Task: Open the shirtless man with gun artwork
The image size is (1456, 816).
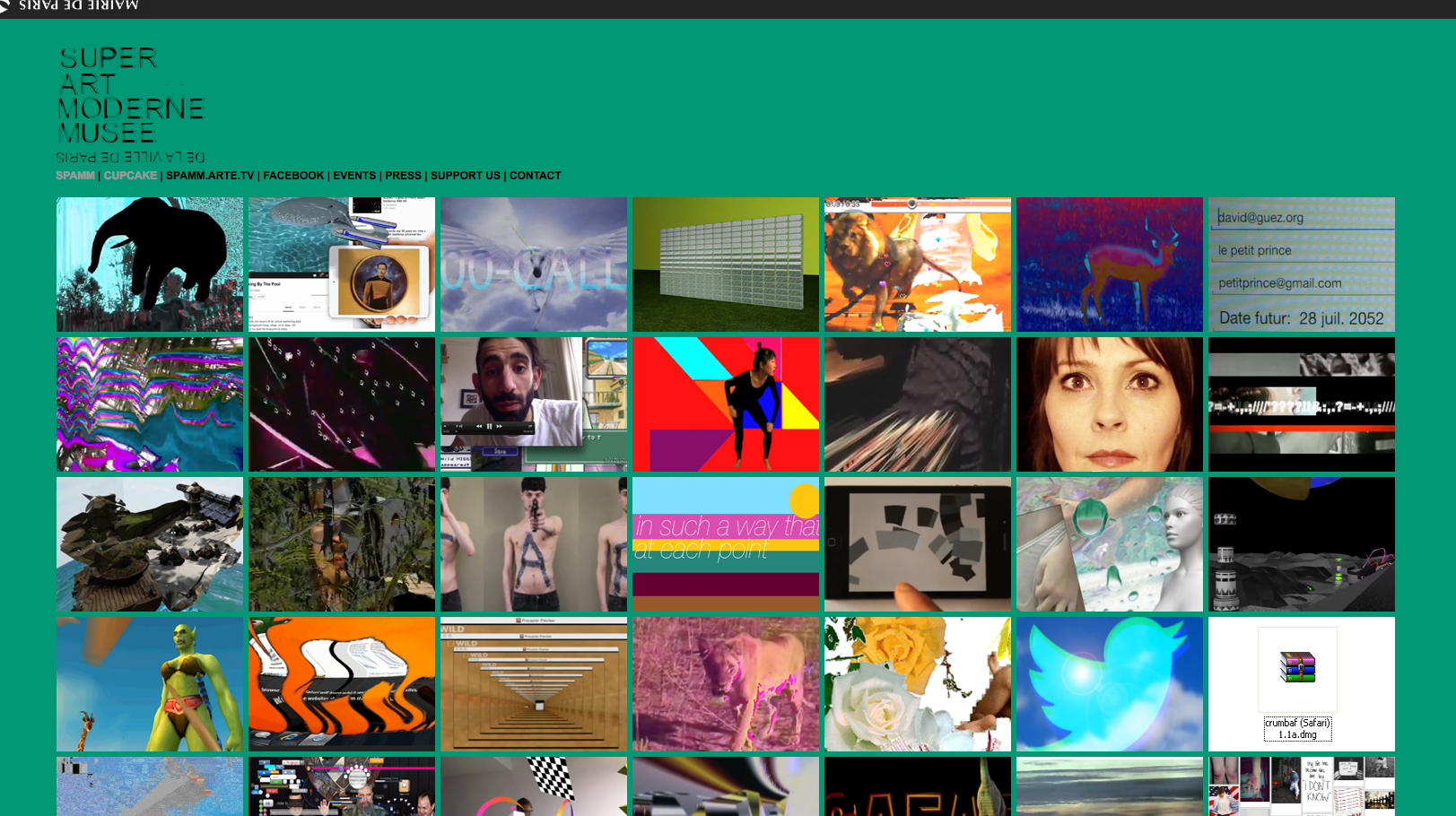Action: tap(534, 544)
